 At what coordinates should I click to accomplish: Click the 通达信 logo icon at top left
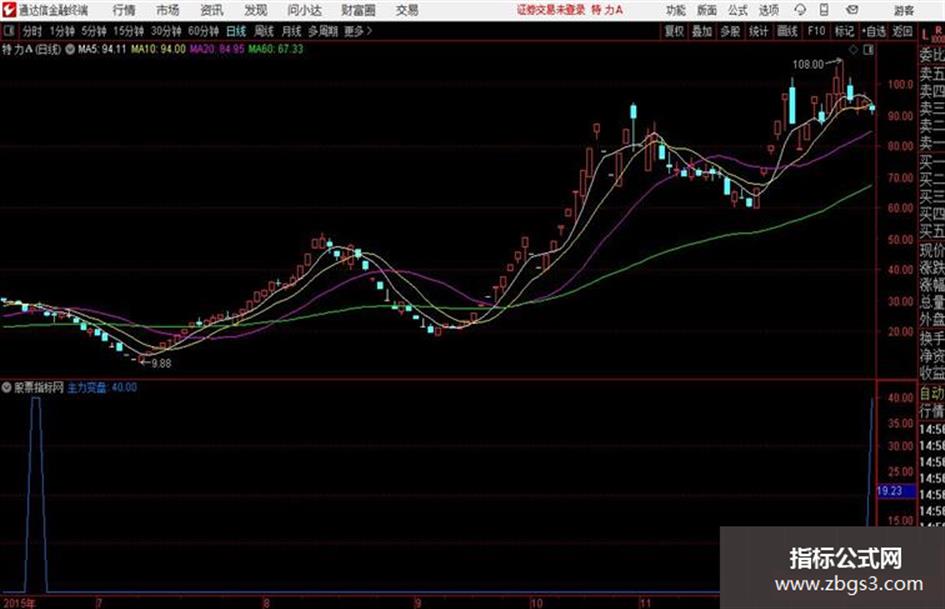point(8,10)
